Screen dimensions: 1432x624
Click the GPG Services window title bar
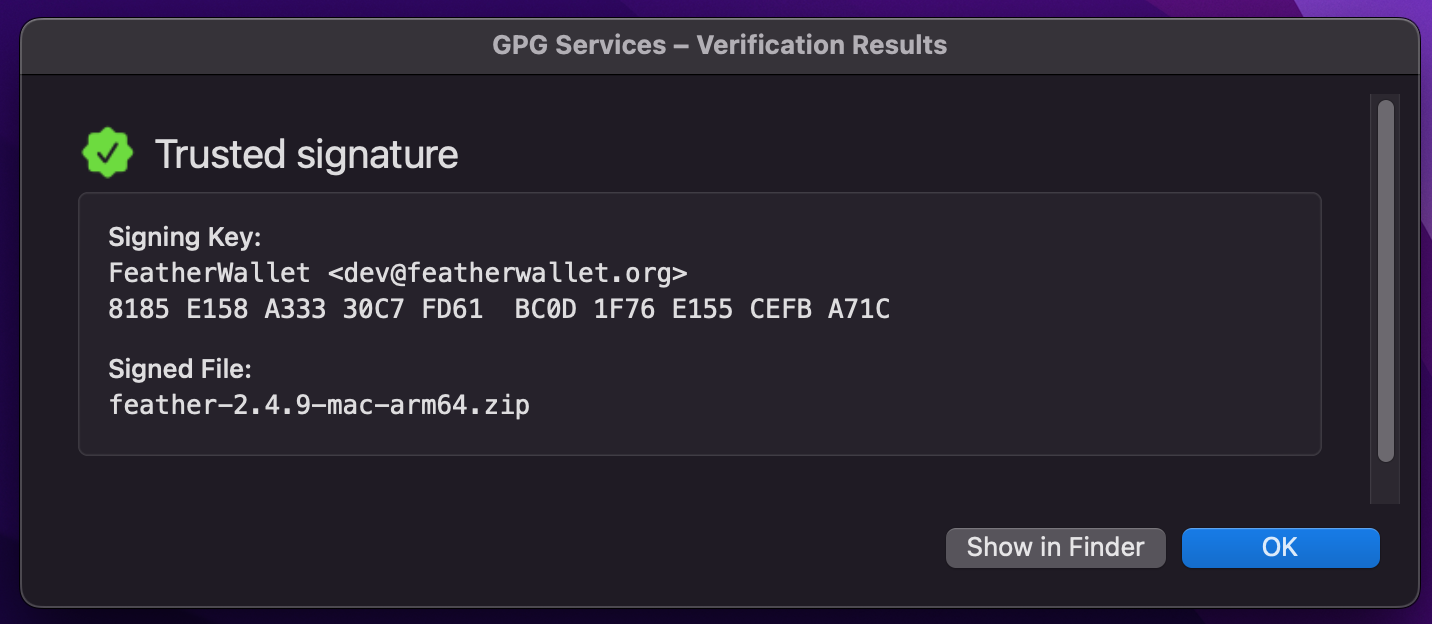coord(719,45)
